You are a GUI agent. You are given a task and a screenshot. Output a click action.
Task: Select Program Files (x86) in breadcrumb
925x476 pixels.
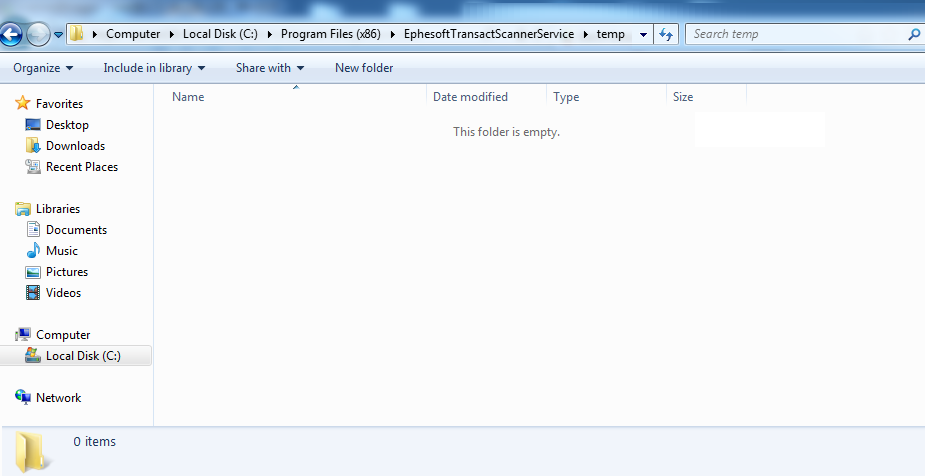tap(330, 34)
